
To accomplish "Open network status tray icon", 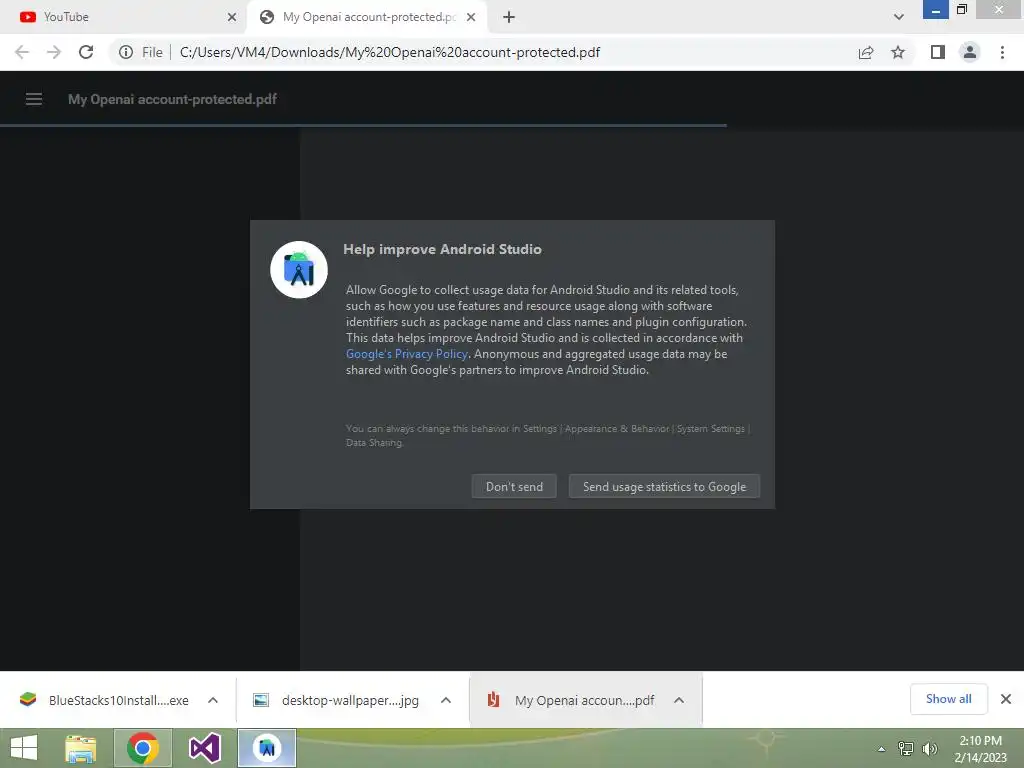I will coord(906,749).
